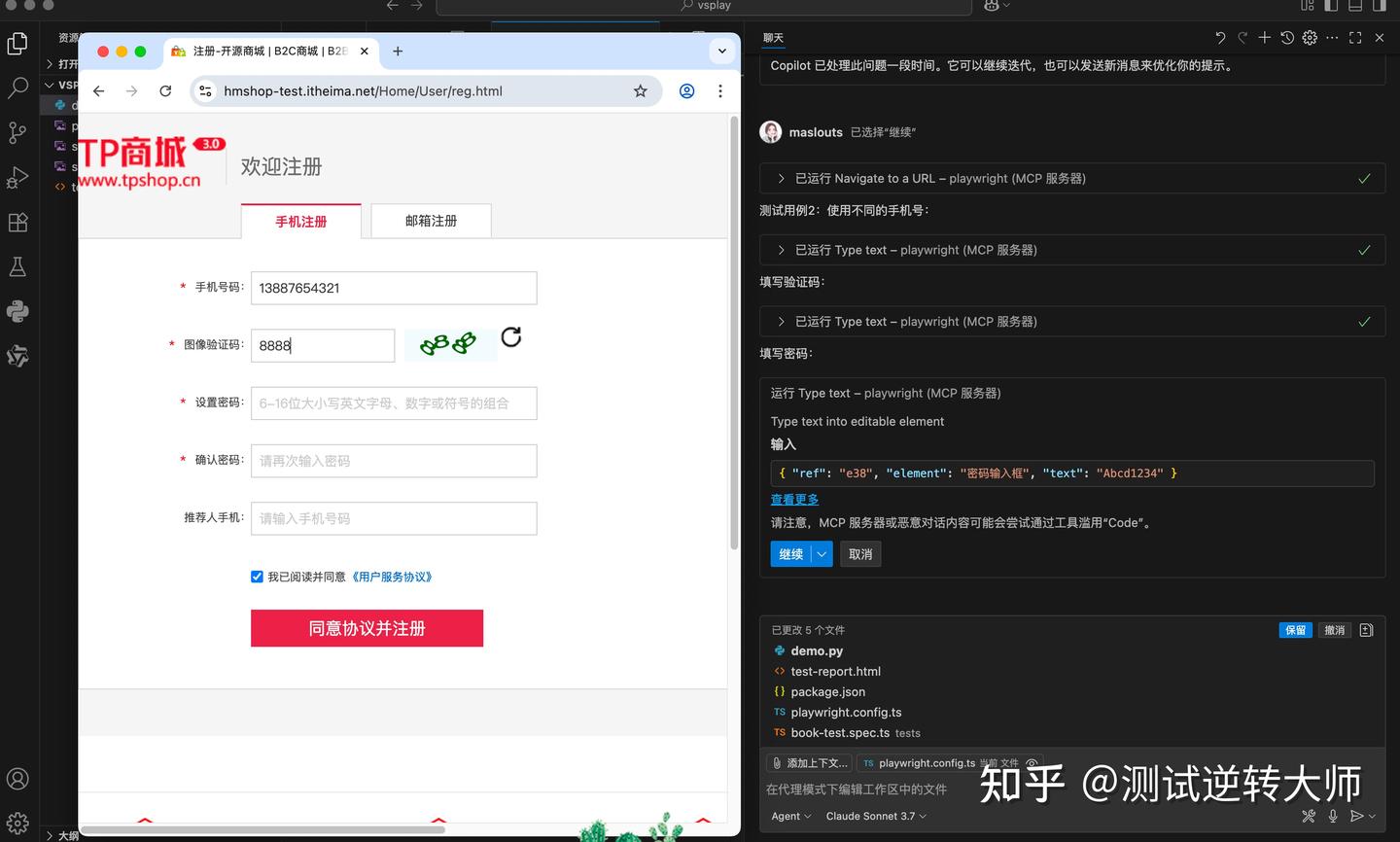This screenshot has width=1400, height=842.
Task: Bookmark this page with the star icon
Action: pyautogui.click(x=640, y=91)
